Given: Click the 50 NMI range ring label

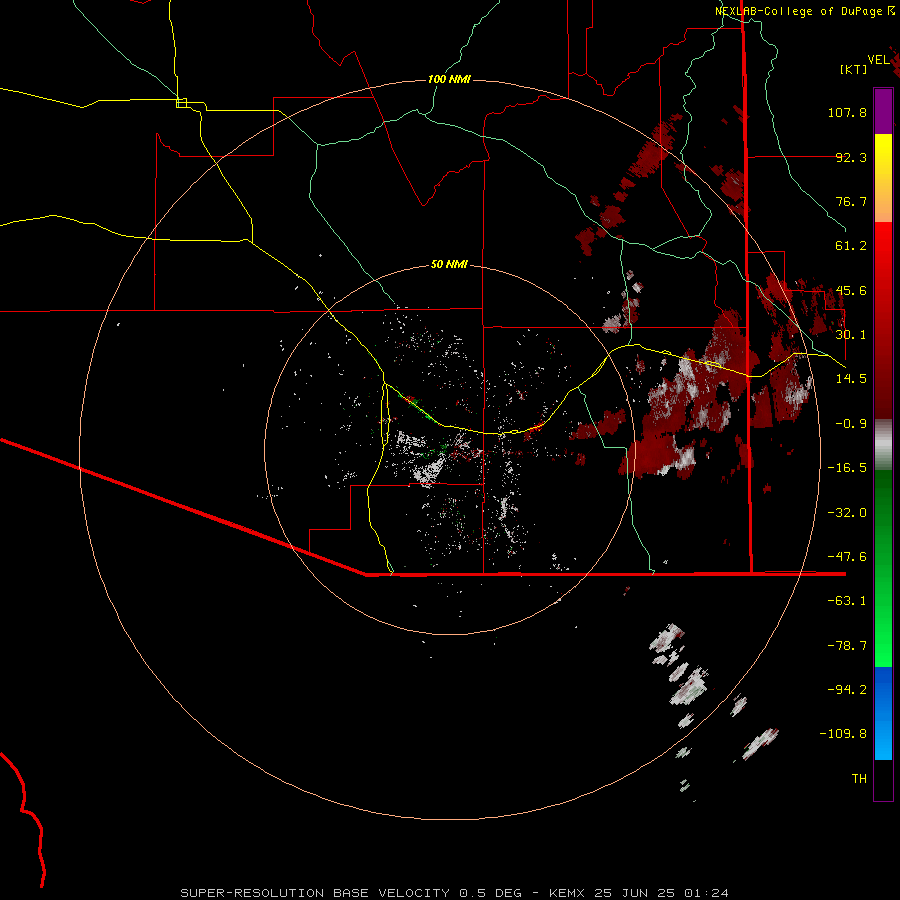Looking at the screenshot, I should click(449, 264).
